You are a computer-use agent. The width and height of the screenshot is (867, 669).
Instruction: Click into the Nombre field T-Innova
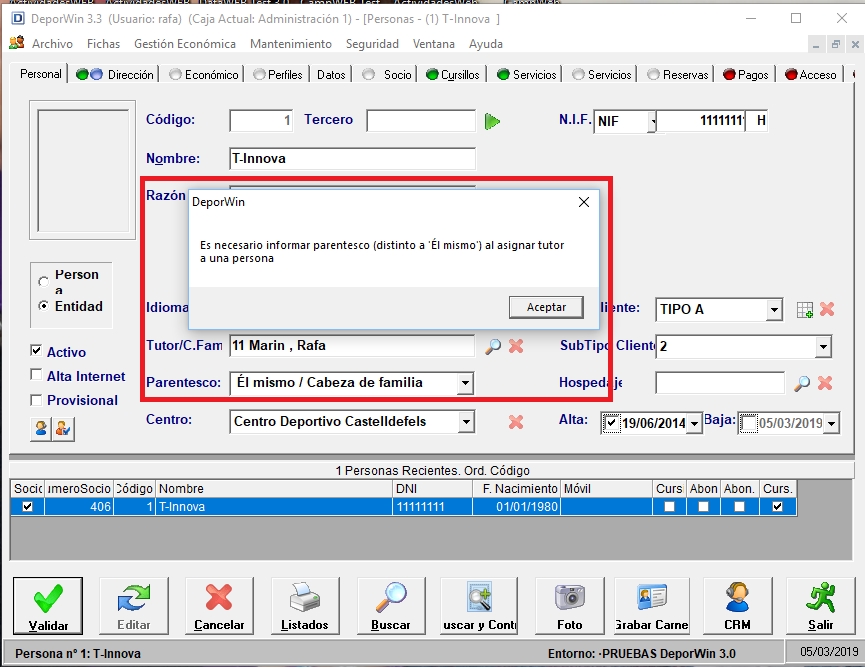pos(352,159)
